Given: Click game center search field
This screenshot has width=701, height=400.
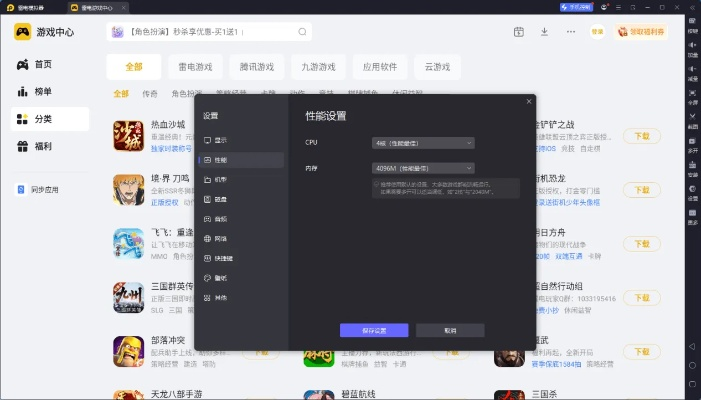Looking at the screenshot, I should tap(209, 32).
